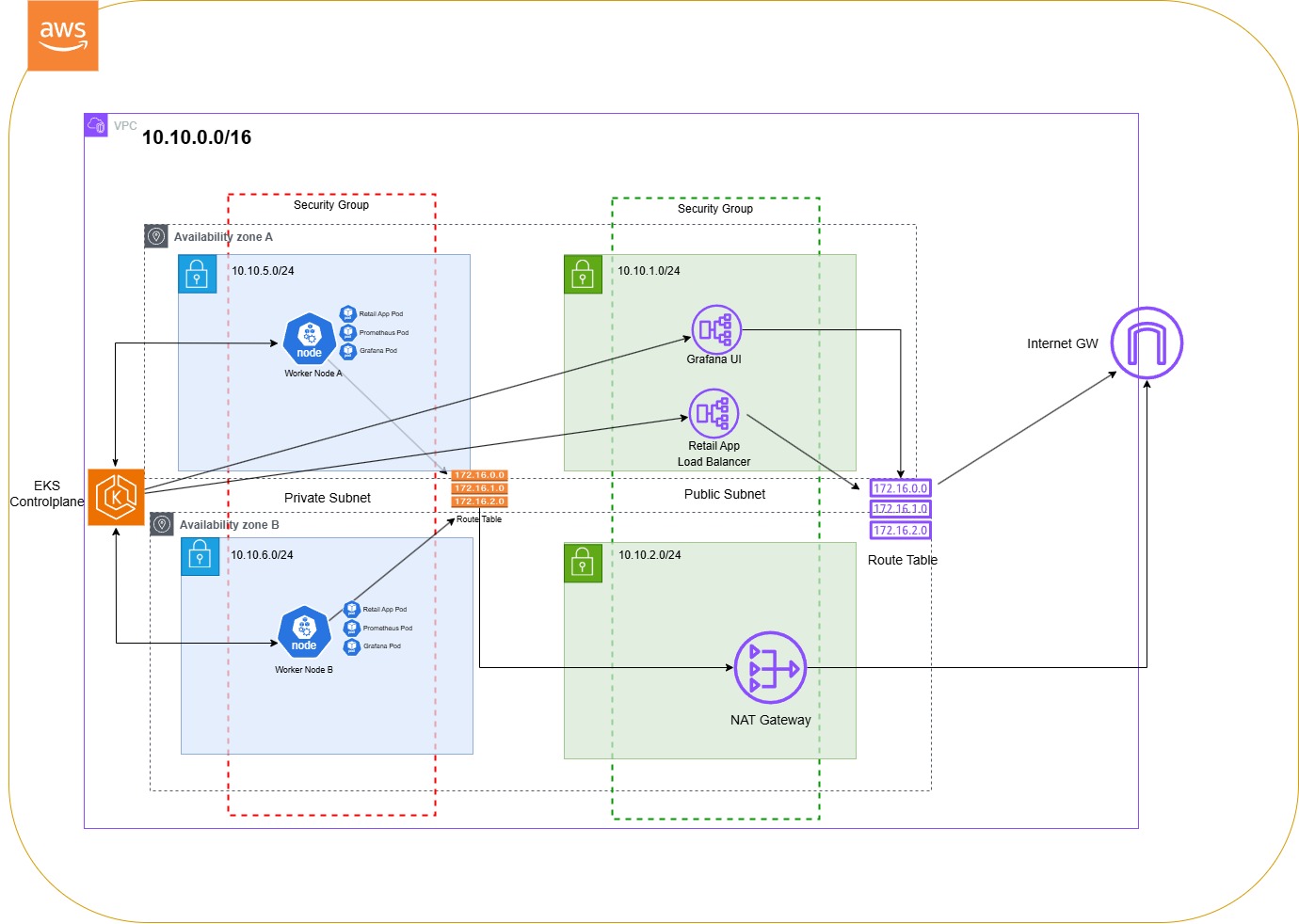Select the Worker Node B icon
1299x924 pixels.
pyautogui.click(x=304, y=632)
